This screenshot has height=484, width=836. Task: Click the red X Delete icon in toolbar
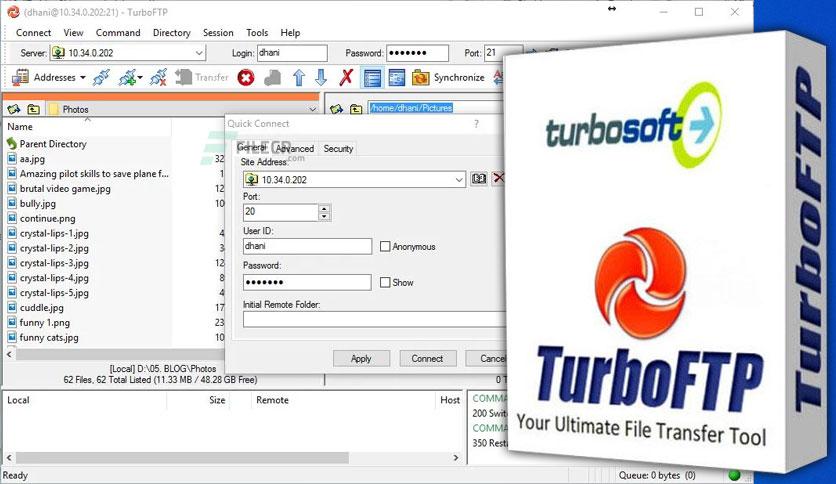click(x=346, y=77)
